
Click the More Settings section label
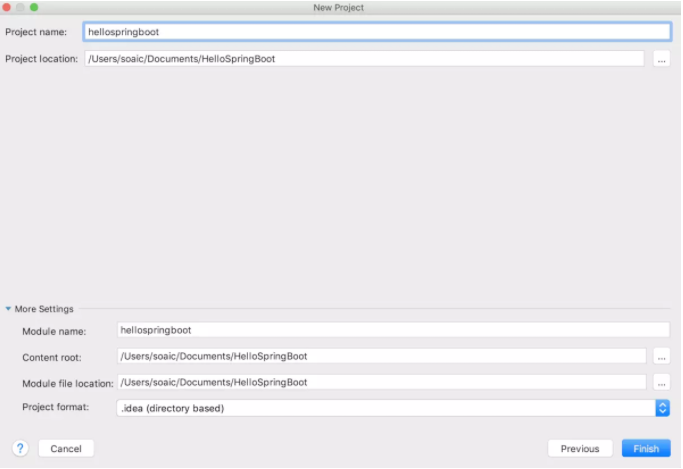44,309
